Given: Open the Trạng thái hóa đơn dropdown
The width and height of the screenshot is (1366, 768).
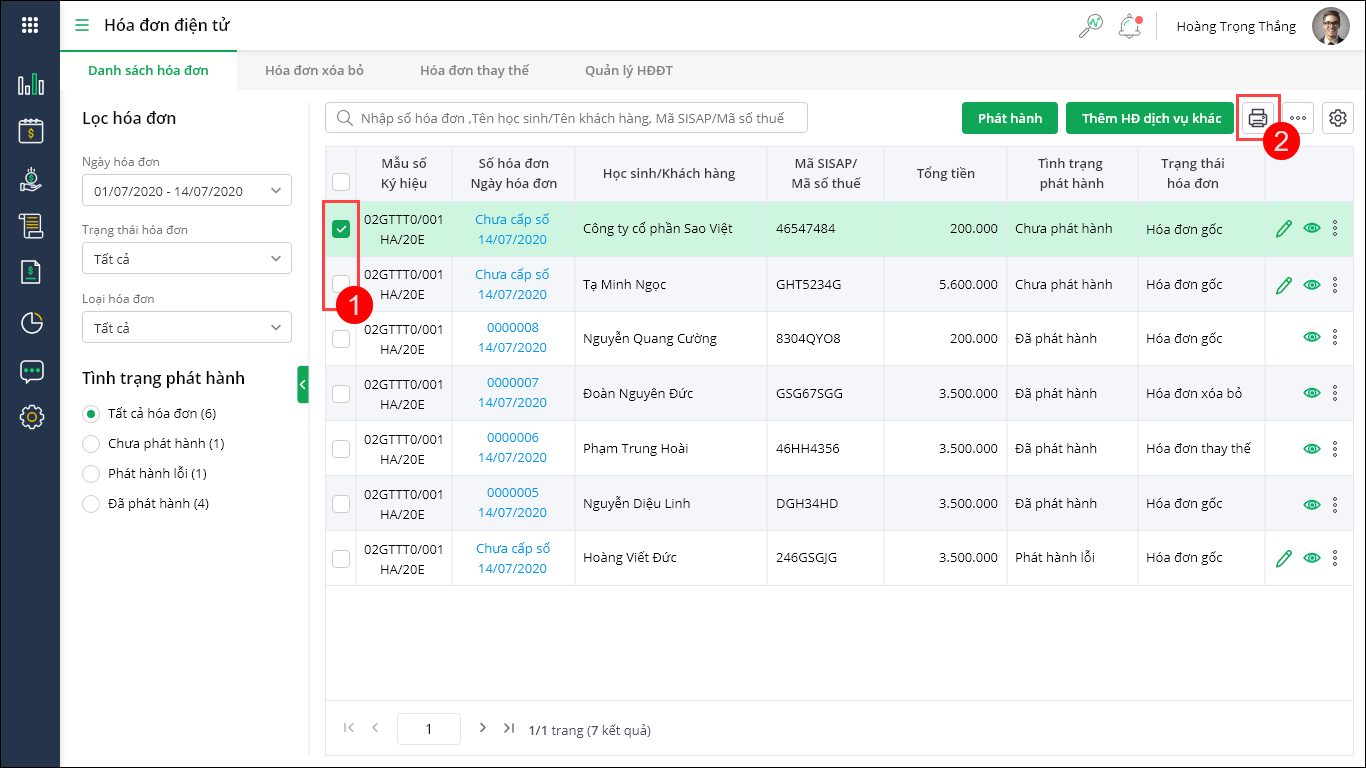Looking at the screenshot, I should [x=187, y=259].
